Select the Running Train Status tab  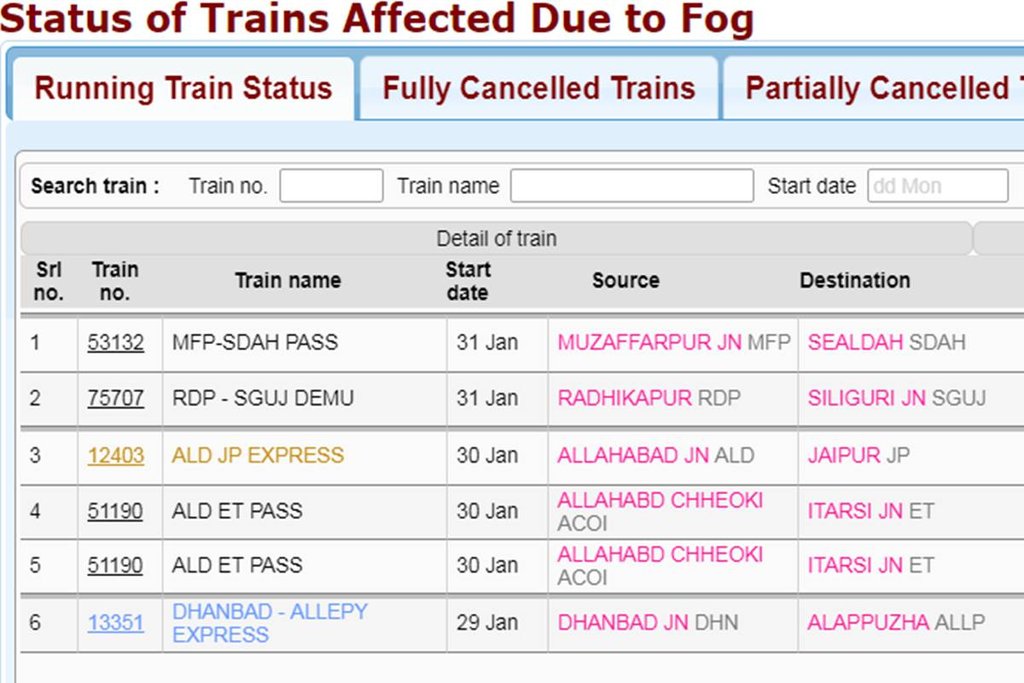pos(180,88)
